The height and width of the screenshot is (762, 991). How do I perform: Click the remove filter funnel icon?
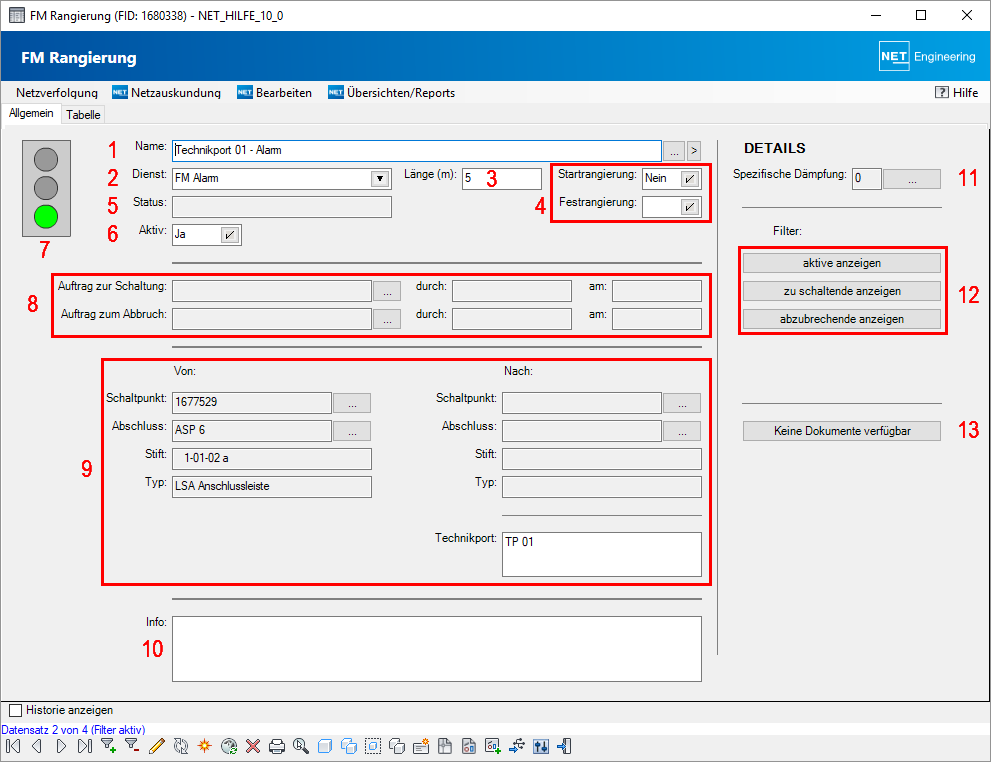[133, 746]
